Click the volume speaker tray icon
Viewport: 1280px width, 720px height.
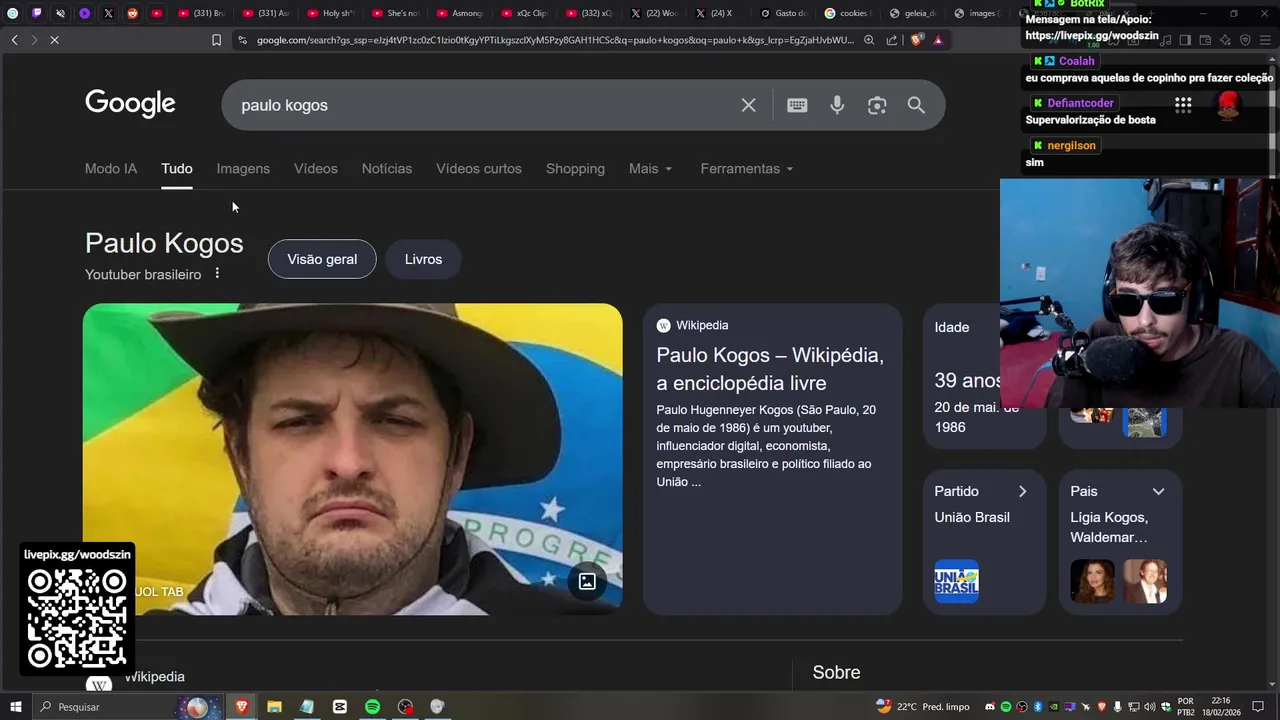pyautogui.click(x=1149, y=707)
